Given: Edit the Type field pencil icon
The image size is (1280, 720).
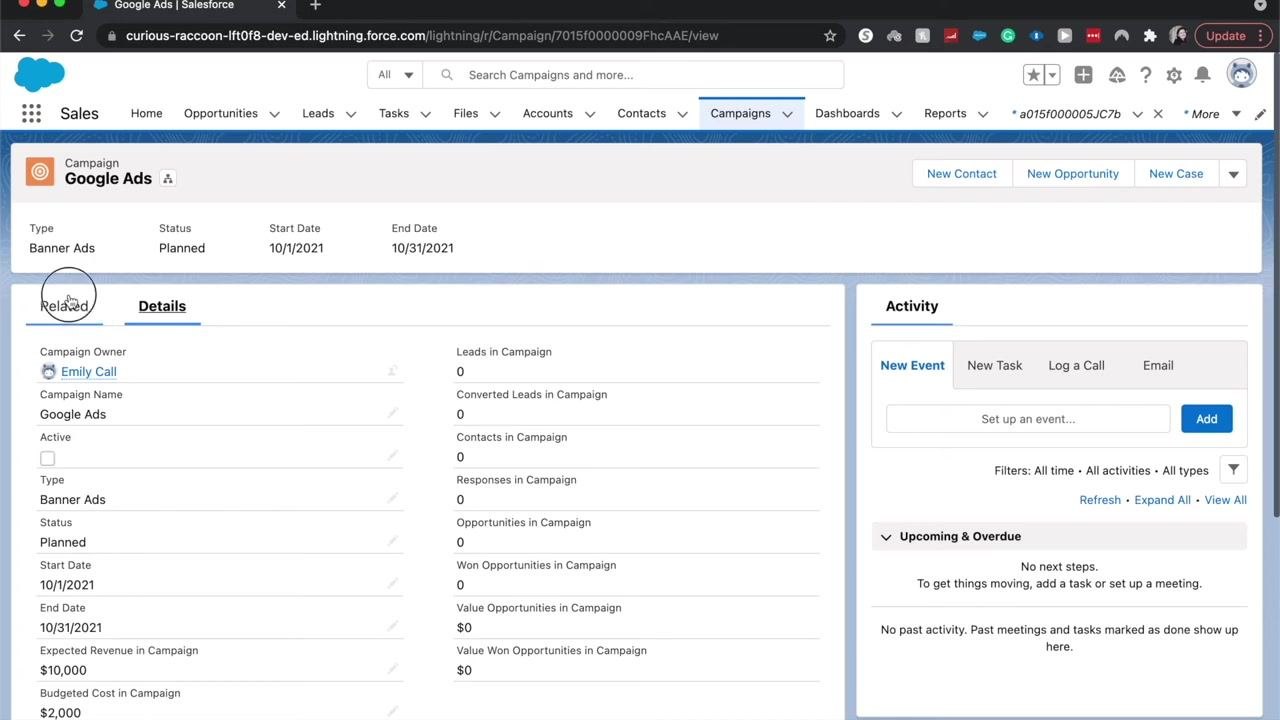Looking at the screenshot, I should pyautogui.click(x=393, y=498).
